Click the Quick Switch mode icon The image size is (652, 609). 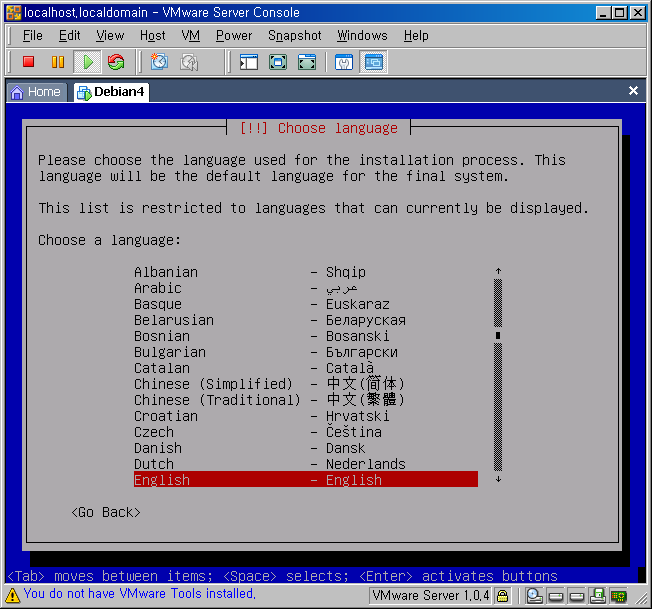coord(307,62)
